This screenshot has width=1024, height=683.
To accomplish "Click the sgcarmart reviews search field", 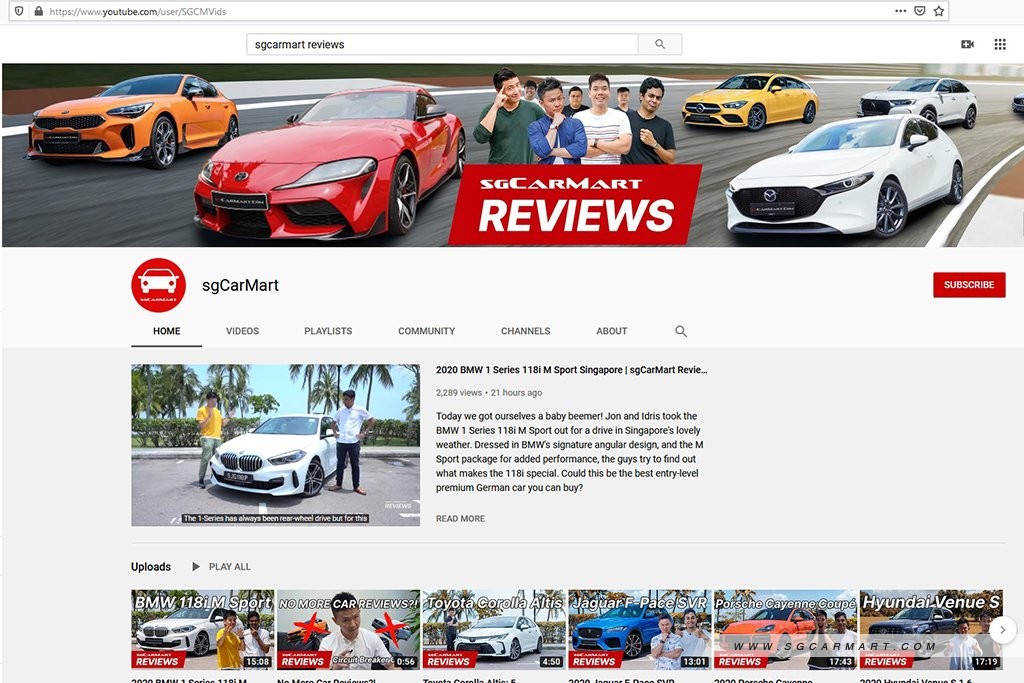I will (442, 44).
